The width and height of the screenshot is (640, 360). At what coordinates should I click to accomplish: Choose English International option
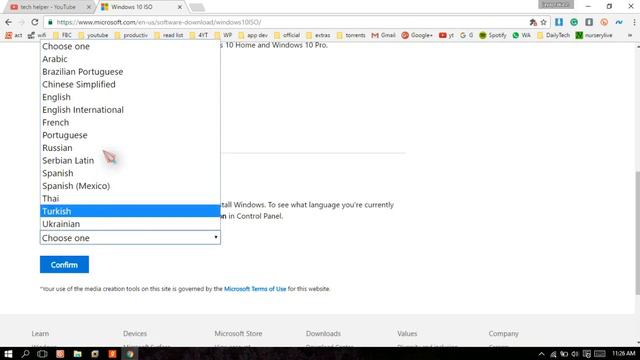tap(130, 109)
